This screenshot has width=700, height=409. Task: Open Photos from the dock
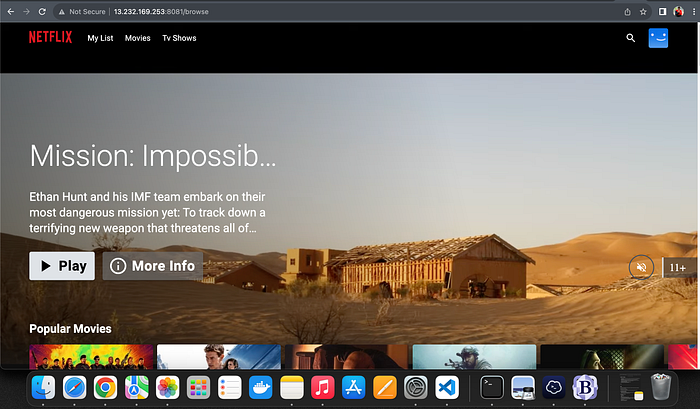pyautogui.click(x=167, y=387)
